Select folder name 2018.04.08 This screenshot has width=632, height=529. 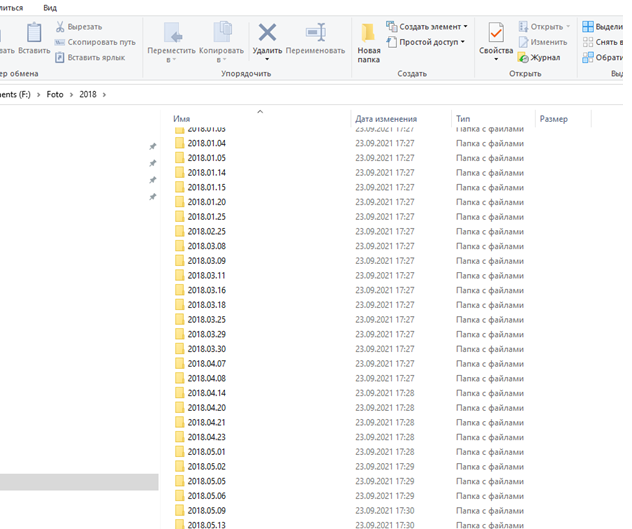pos(206,379)
